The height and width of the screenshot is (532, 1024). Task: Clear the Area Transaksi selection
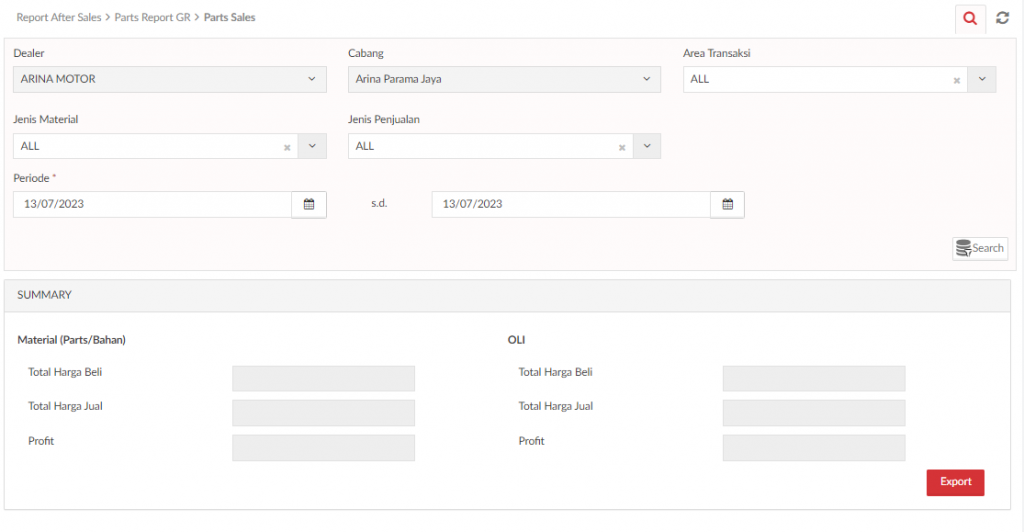957,80
